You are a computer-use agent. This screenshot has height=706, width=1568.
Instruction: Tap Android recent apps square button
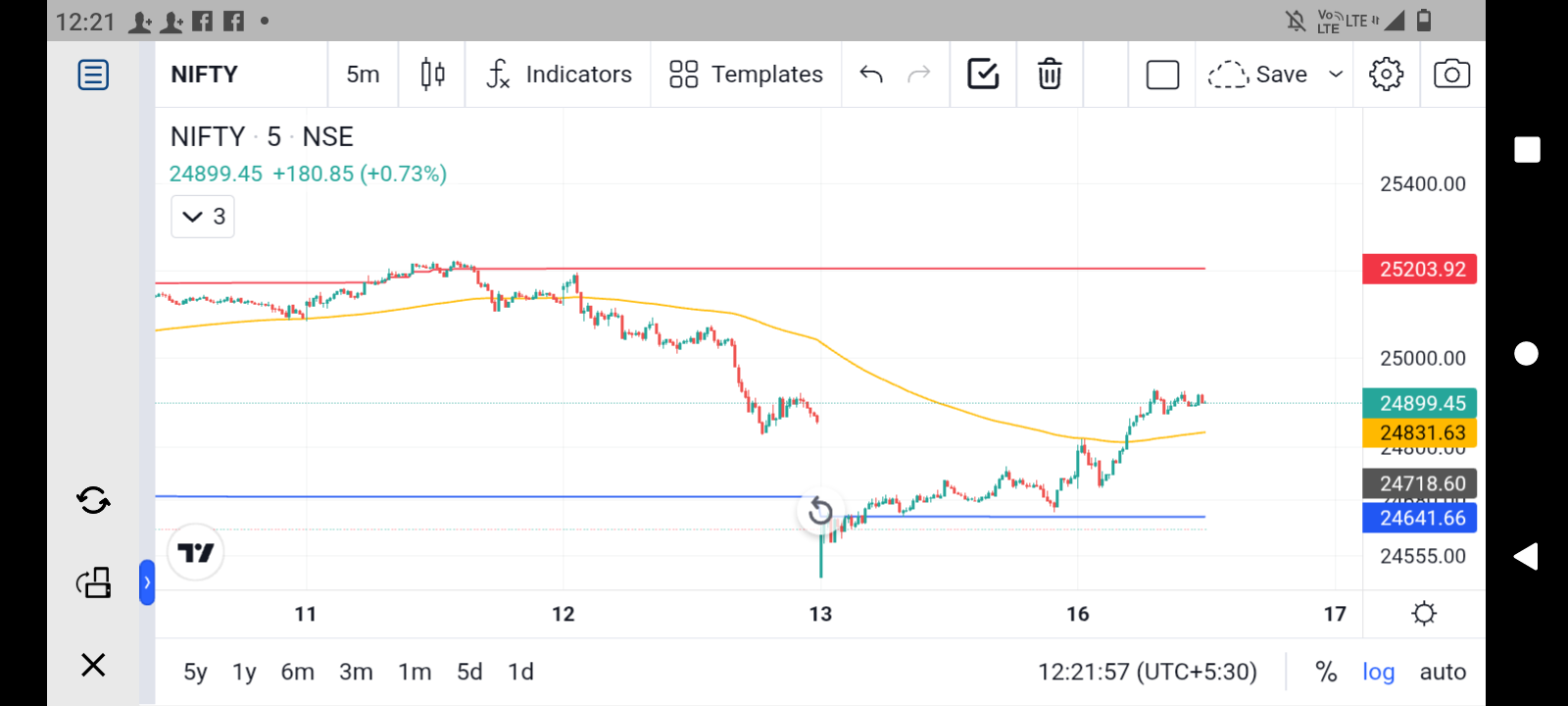(1527, 149)
